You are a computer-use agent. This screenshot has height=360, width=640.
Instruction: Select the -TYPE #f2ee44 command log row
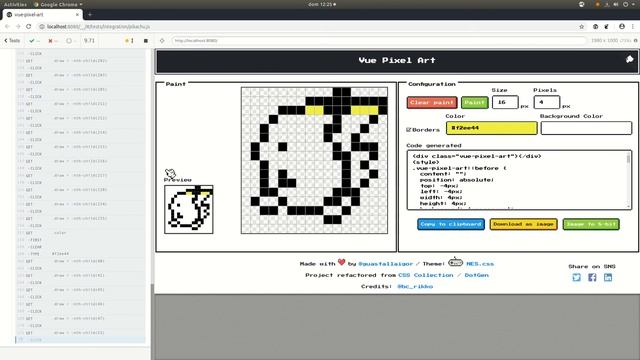[x=80, y=254]
